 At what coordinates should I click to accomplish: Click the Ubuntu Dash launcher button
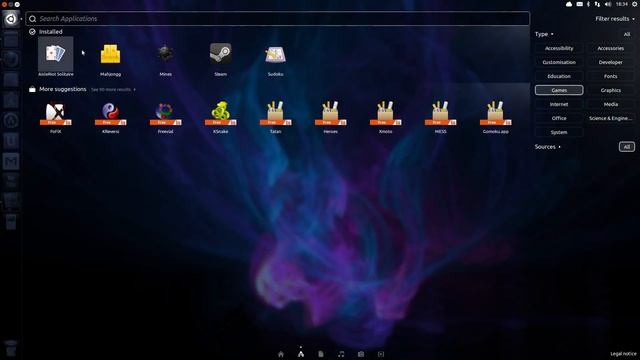(x=11, y=19)
